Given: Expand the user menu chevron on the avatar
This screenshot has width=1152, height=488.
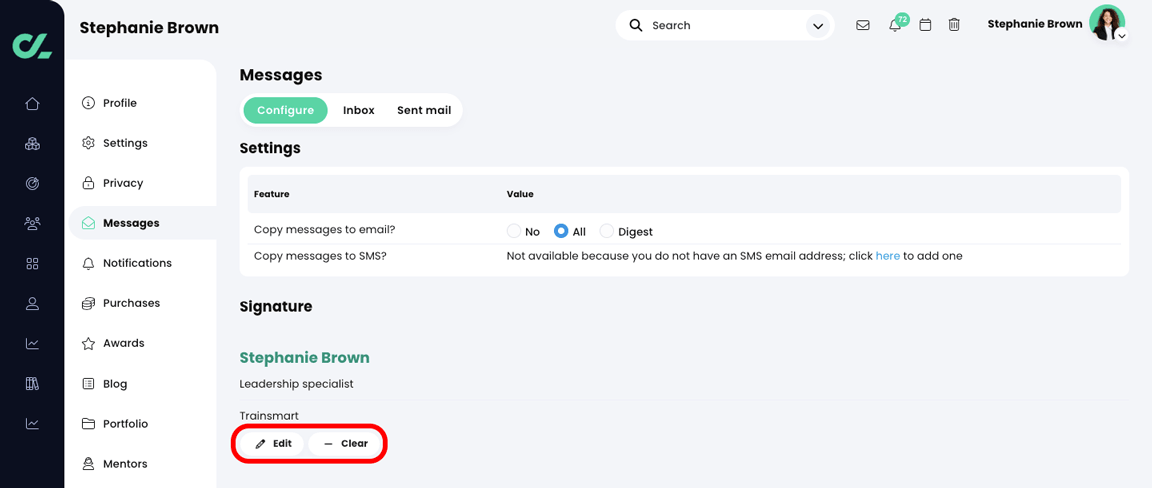Looking at the screenshot, I should click(x=1121, y=35).
